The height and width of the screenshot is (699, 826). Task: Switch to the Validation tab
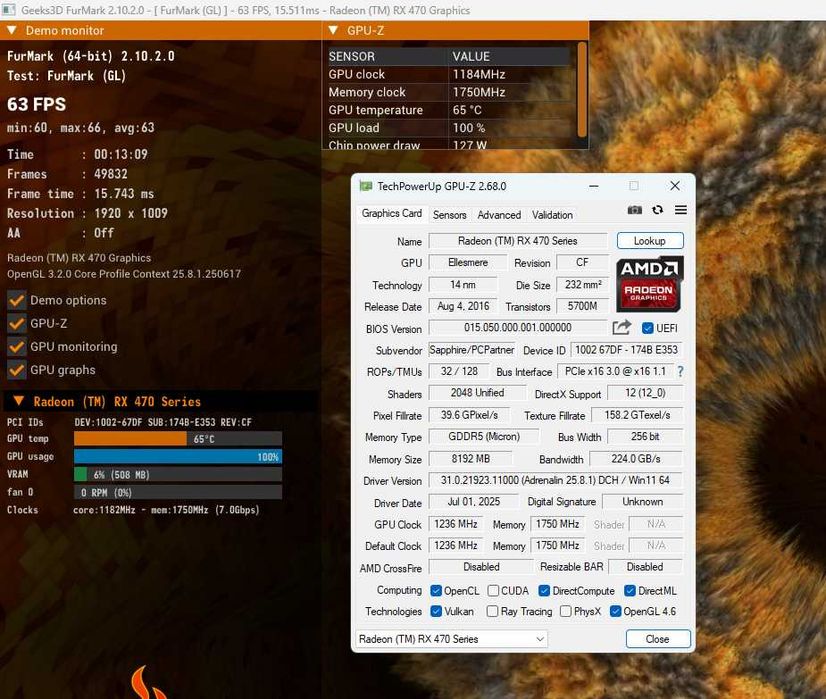tap(552, 215)
